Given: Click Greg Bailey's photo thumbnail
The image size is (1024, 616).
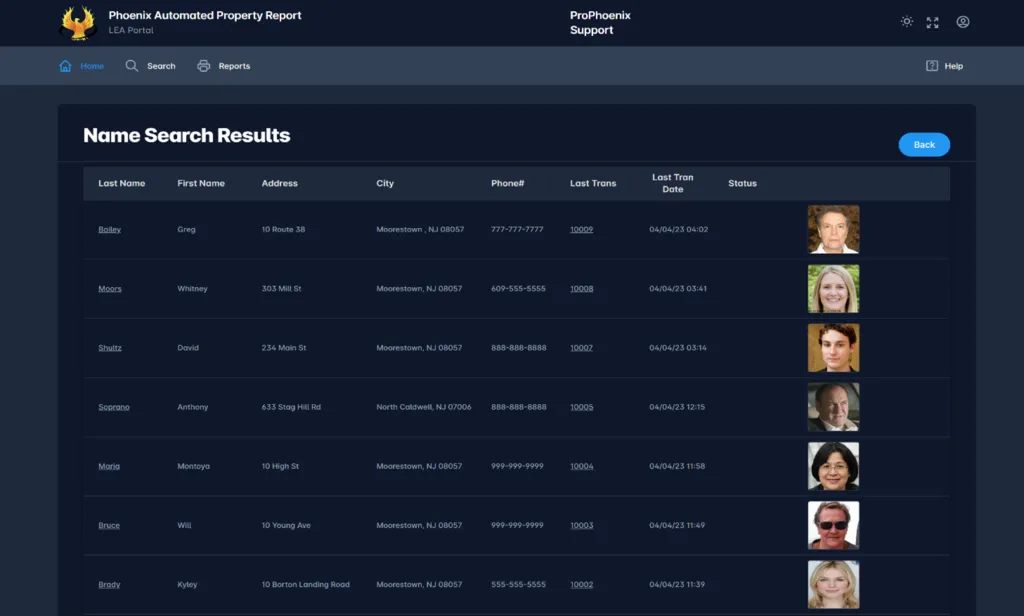Looking at the screenshot, I should 833,229.
